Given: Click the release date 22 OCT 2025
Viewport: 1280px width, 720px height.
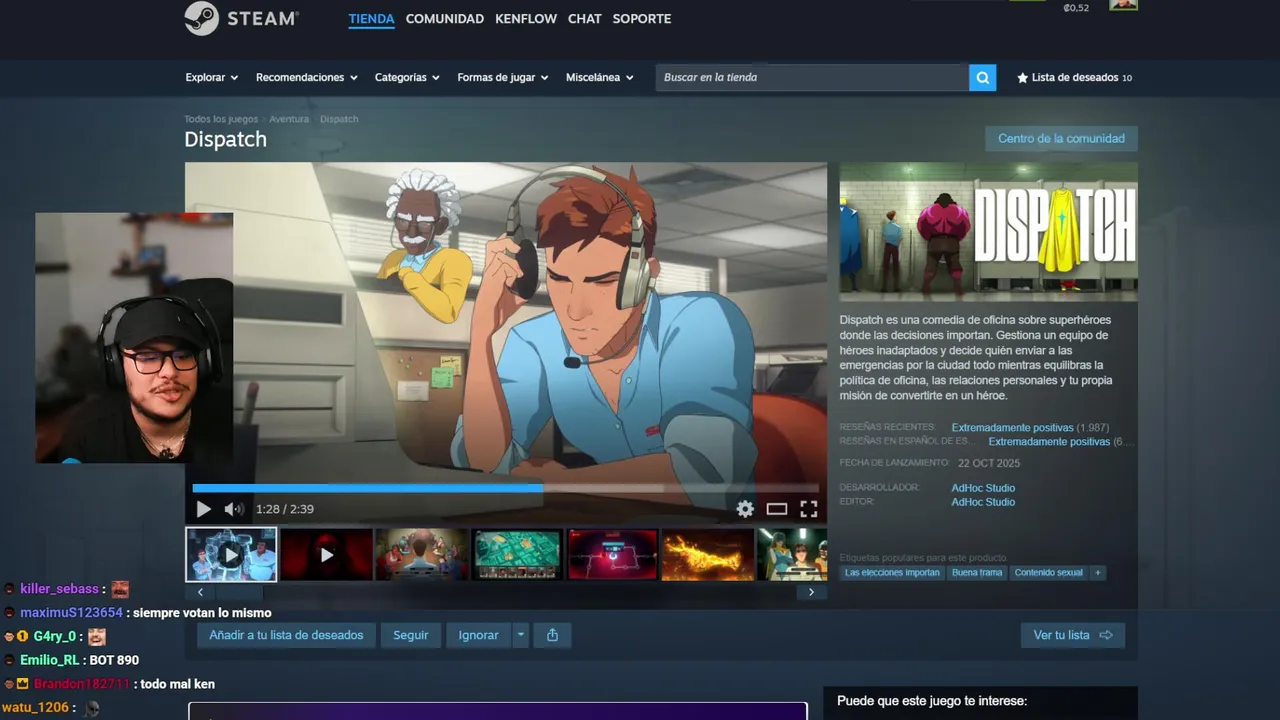Looking at the screenshot, I should click(x=989, y=463).
